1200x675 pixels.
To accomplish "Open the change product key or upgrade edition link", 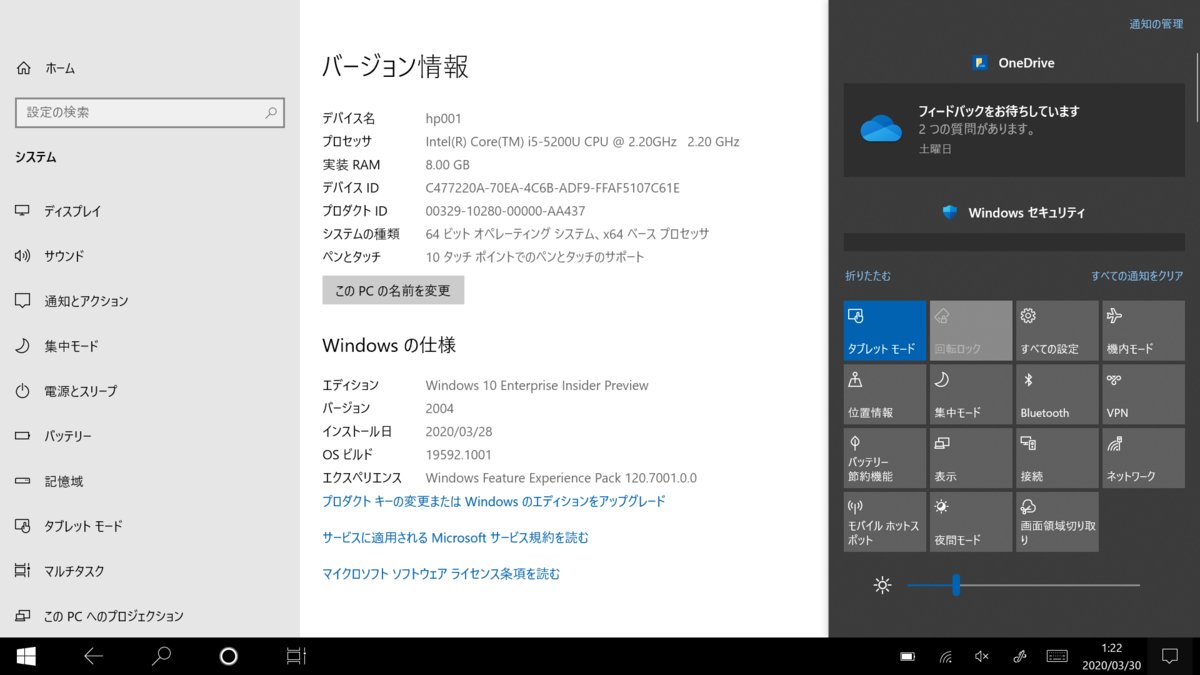I will tap(494, 501).
